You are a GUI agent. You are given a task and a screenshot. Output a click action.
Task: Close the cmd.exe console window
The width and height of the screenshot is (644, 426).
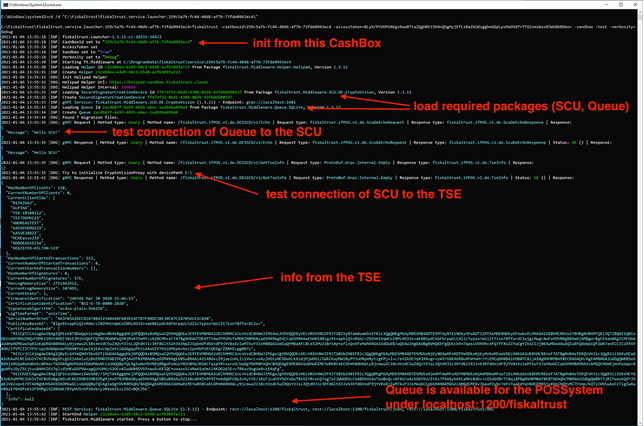(635, 5)
